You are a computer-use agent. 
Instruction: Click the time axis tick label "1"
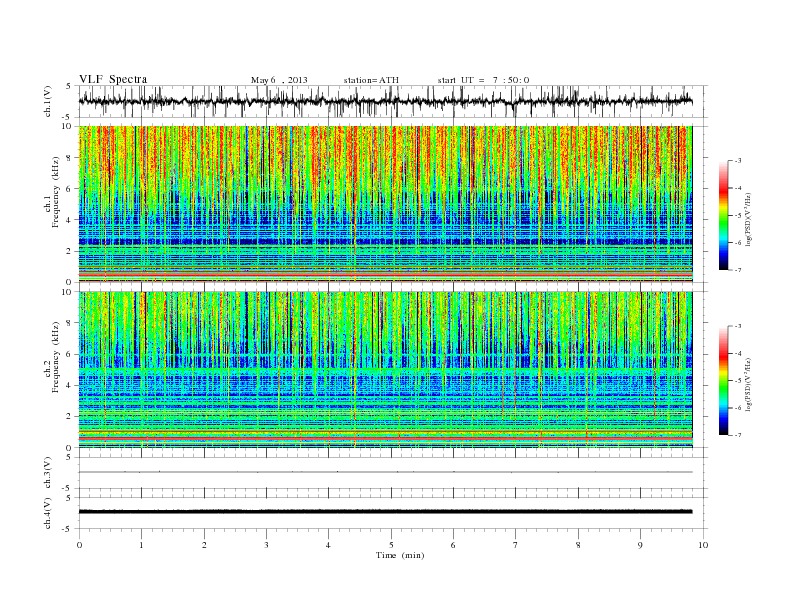point(141,545)
